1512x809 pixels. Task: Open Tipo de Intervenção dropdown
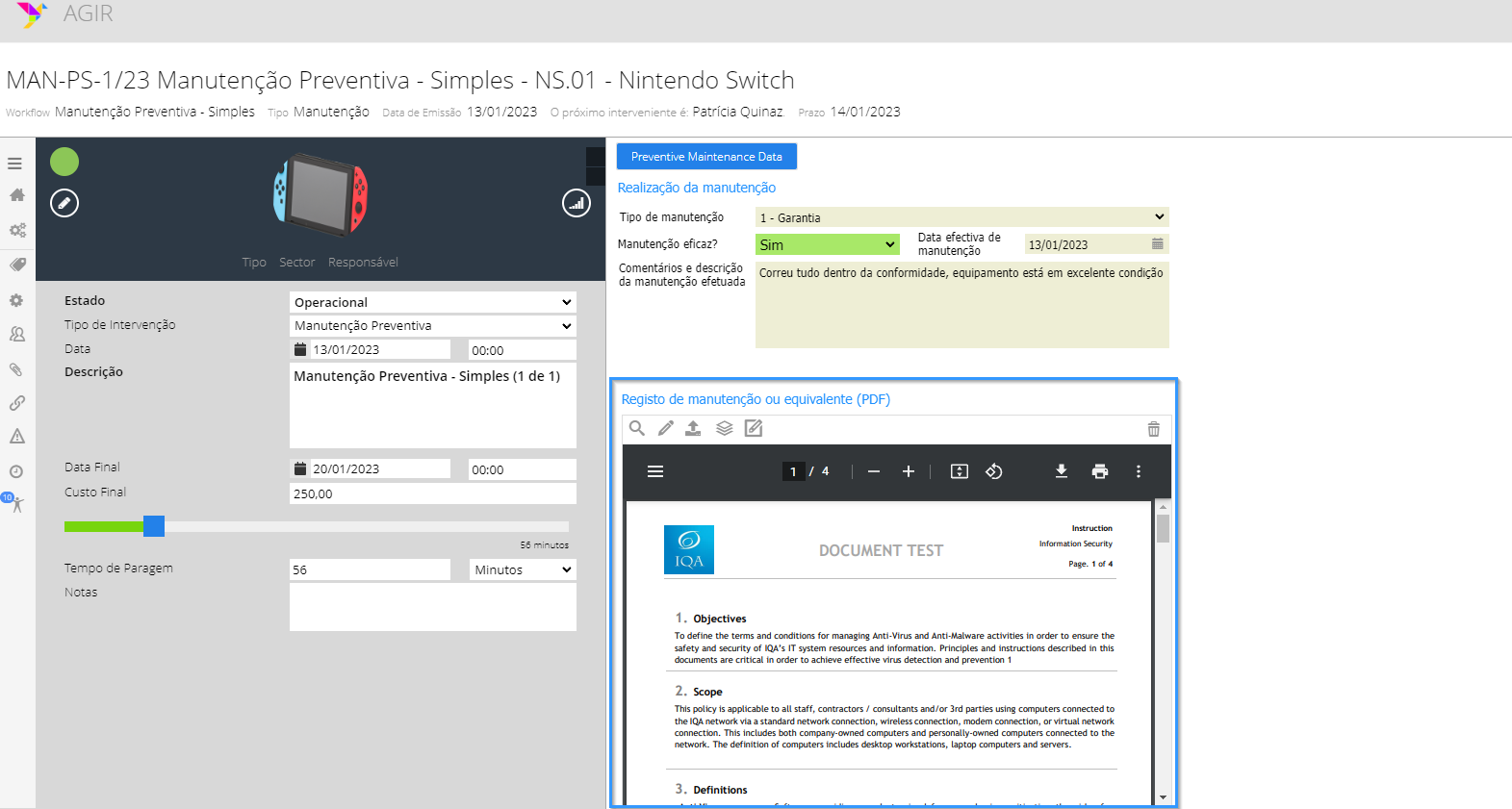433,326
